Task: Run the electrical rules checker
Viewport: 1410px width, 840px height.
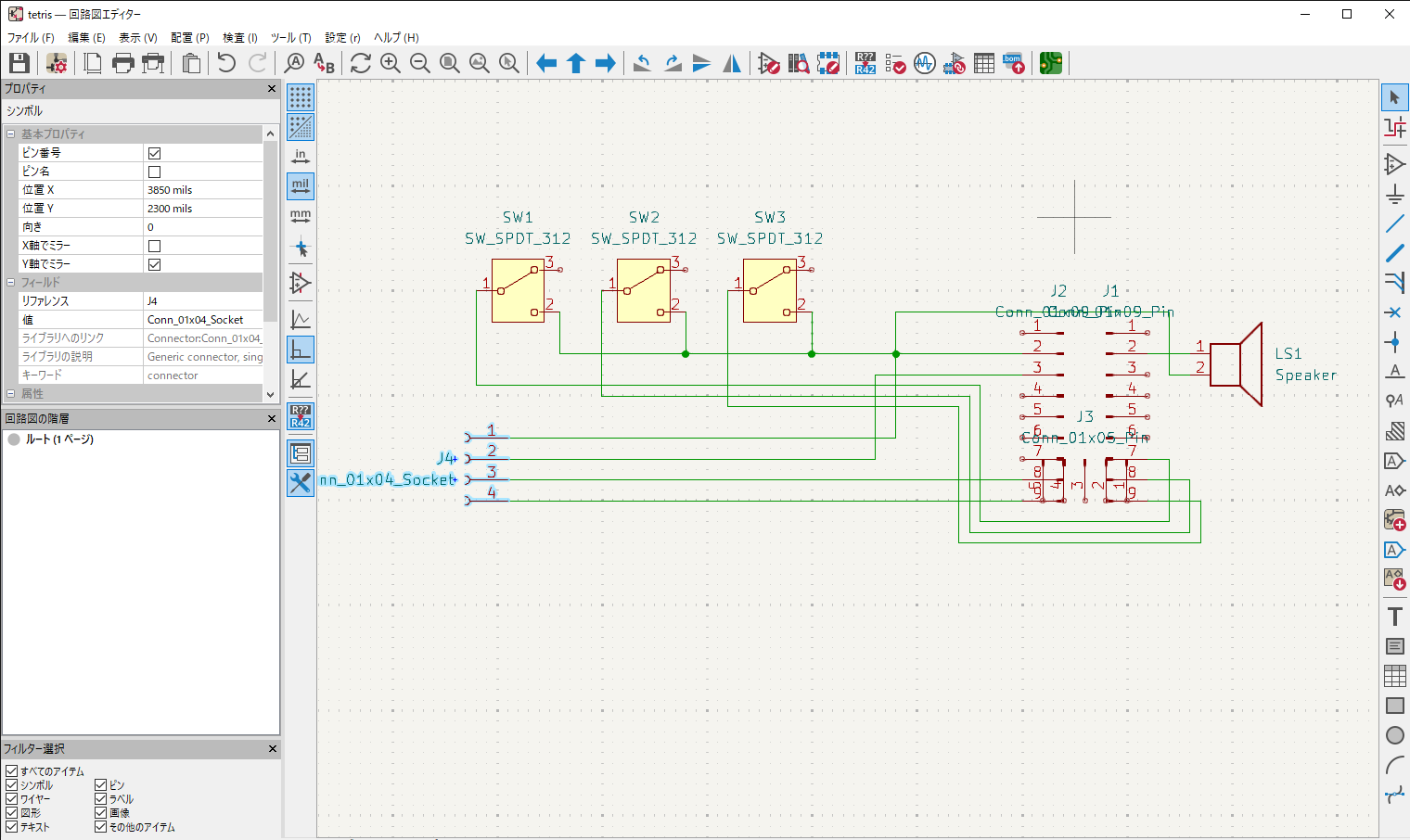Action: click(x=895, y=63)
